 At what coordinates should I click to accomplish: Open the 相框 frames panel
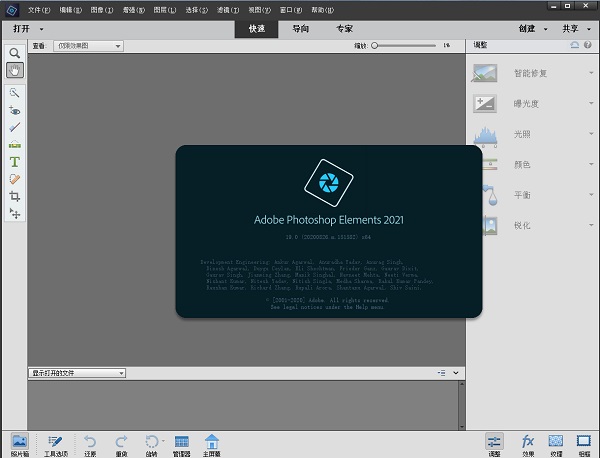click(584, 445)
